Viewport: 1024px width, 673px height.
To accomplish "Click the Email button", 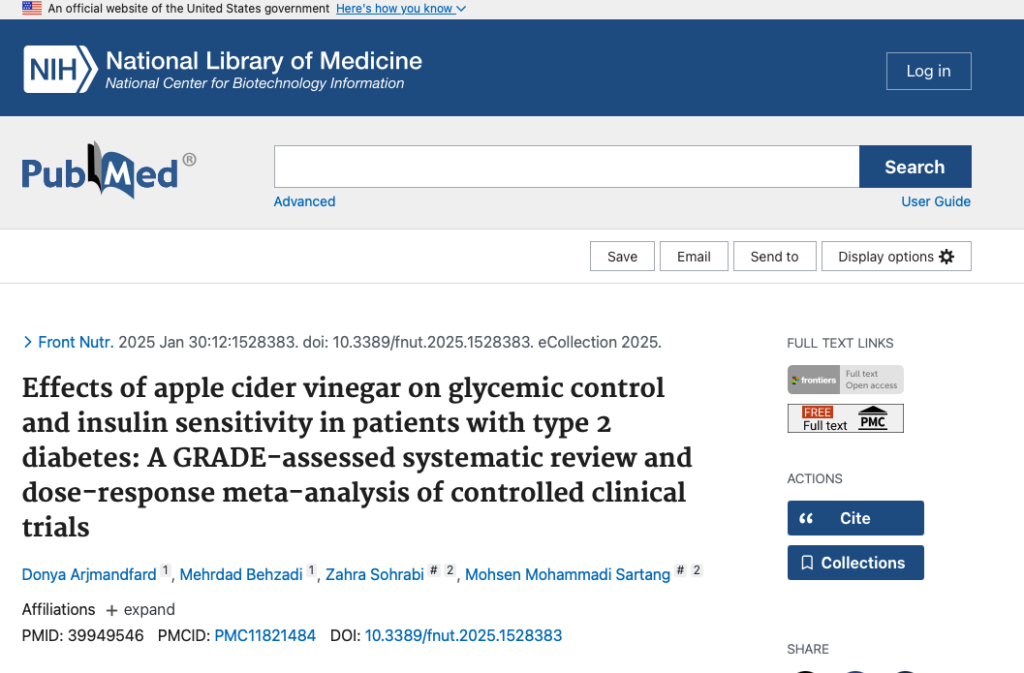I will click(694, 257).
